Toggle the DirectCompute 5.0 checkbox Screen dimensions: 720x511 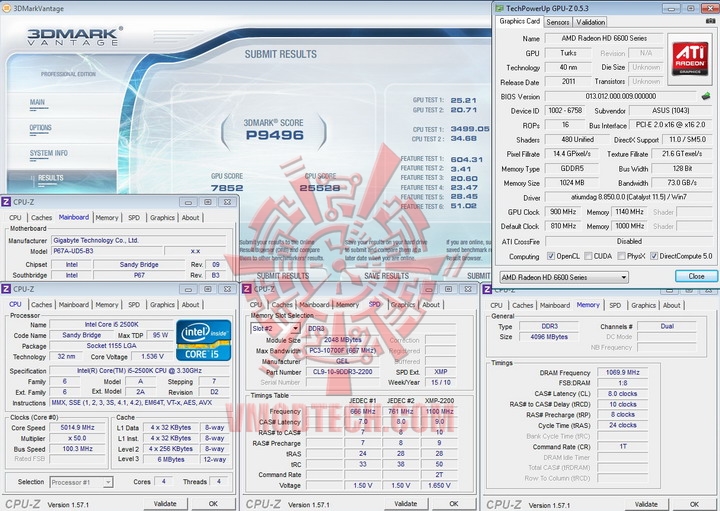tap(654, 256)
